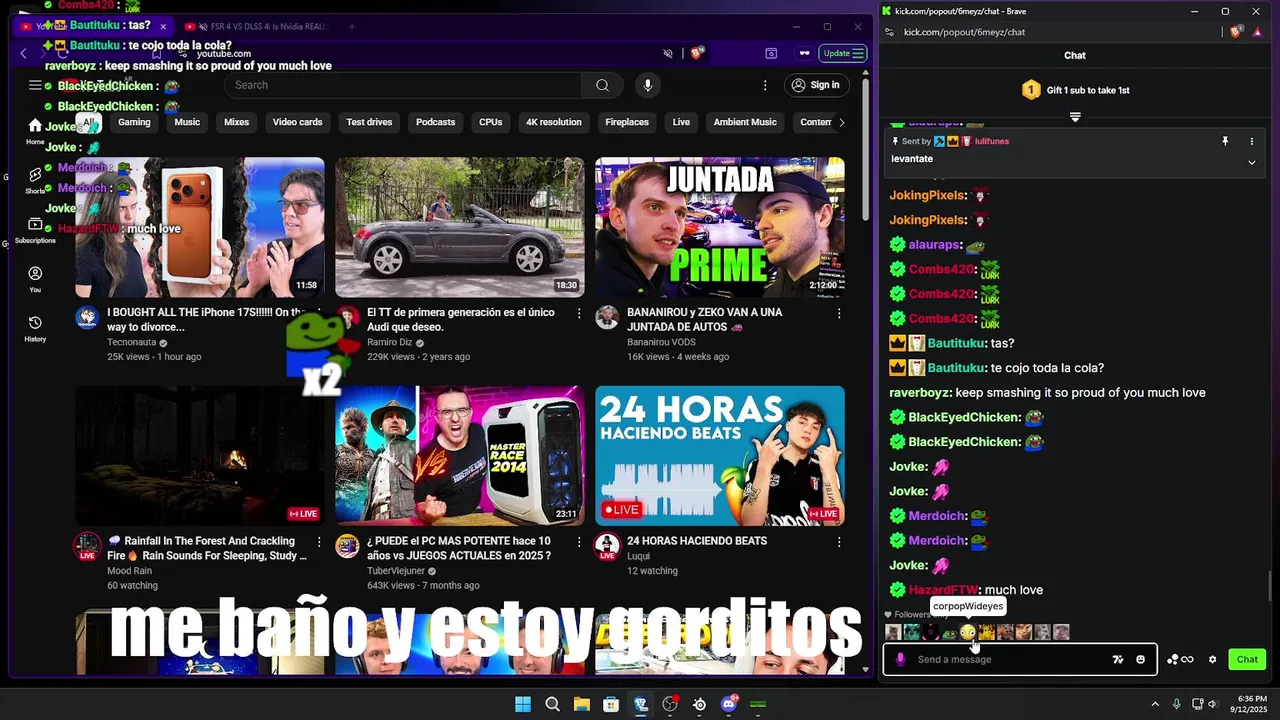Open TuberViejuner channel link
Image resolution: width=1280 pixels, height=720 pixels.
[396, 571]
